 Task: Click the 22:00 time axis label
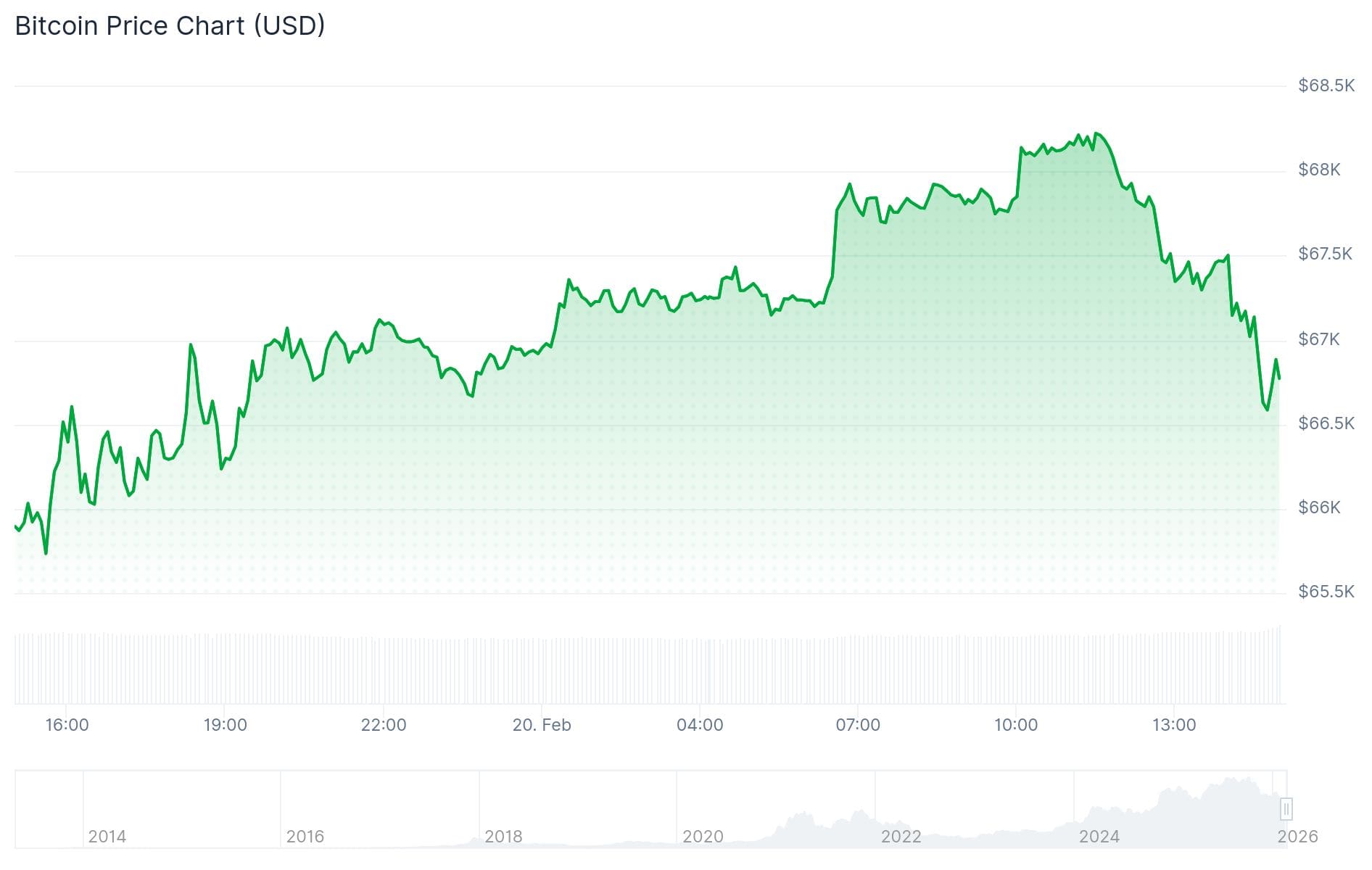click(384, 725)
